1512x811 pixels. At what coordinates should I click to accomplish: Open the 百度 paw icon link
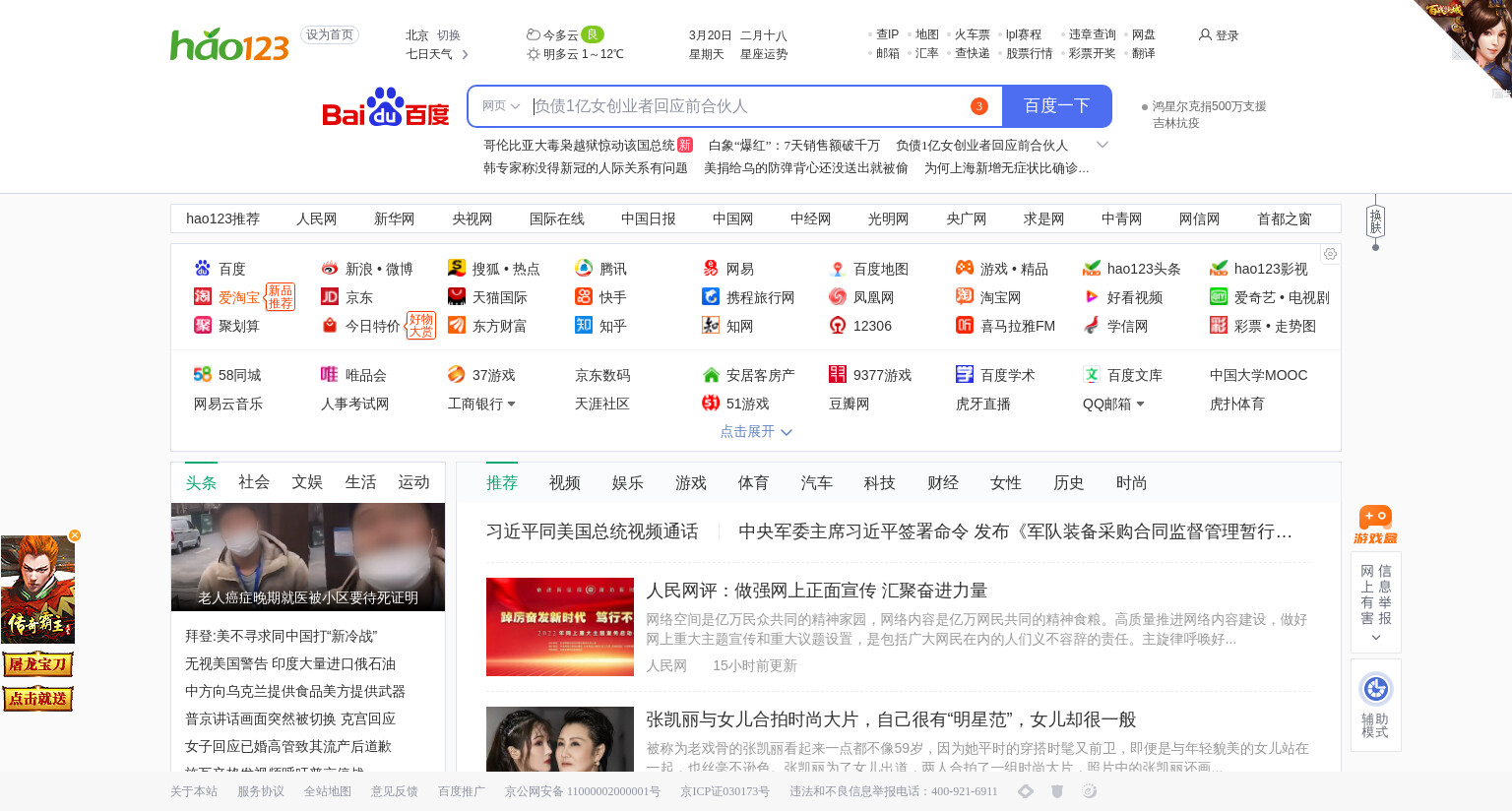pyautogui.click(x=203, y=268)
